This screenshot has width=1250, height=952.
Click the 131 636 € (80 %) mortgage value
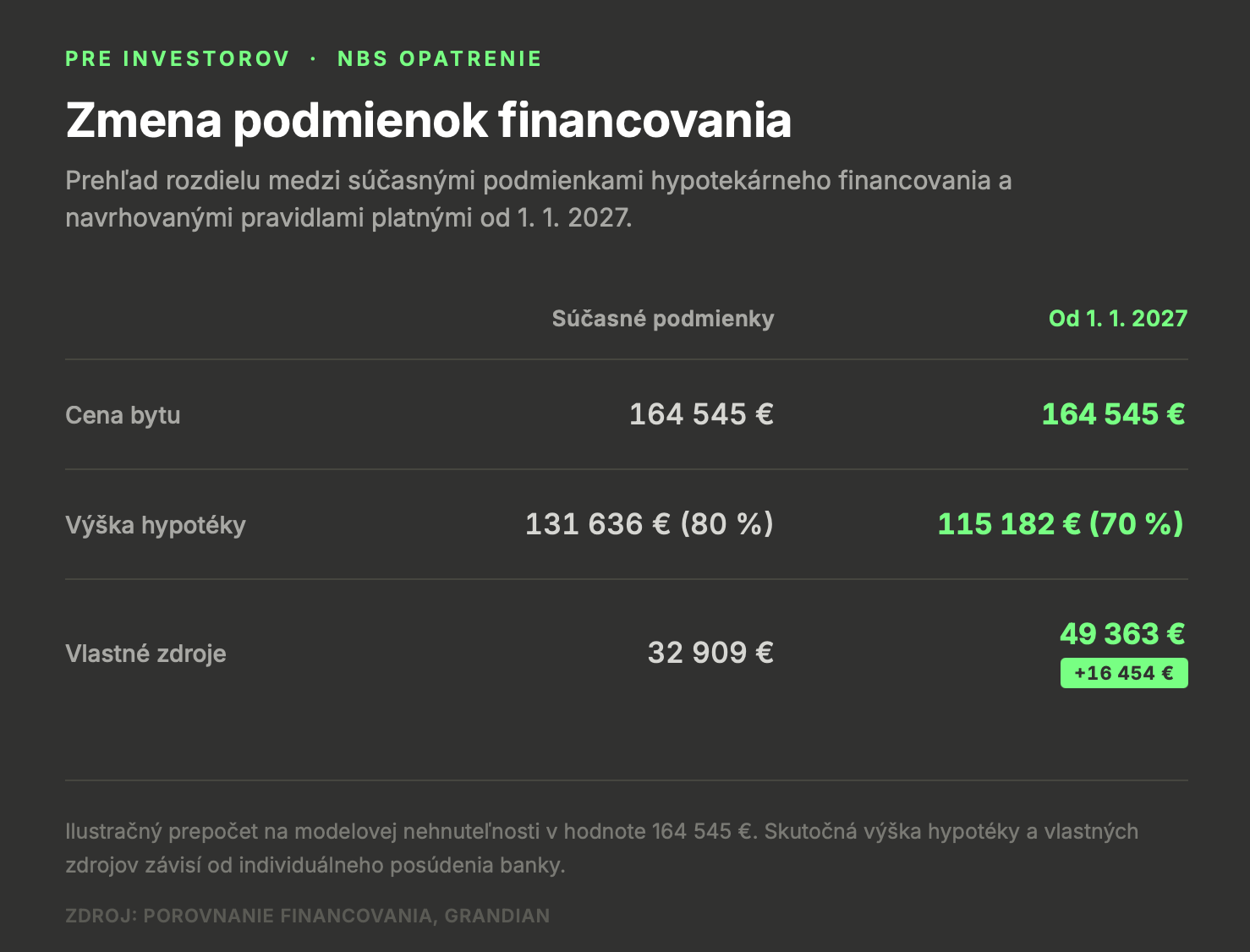(x=650, y=524)
